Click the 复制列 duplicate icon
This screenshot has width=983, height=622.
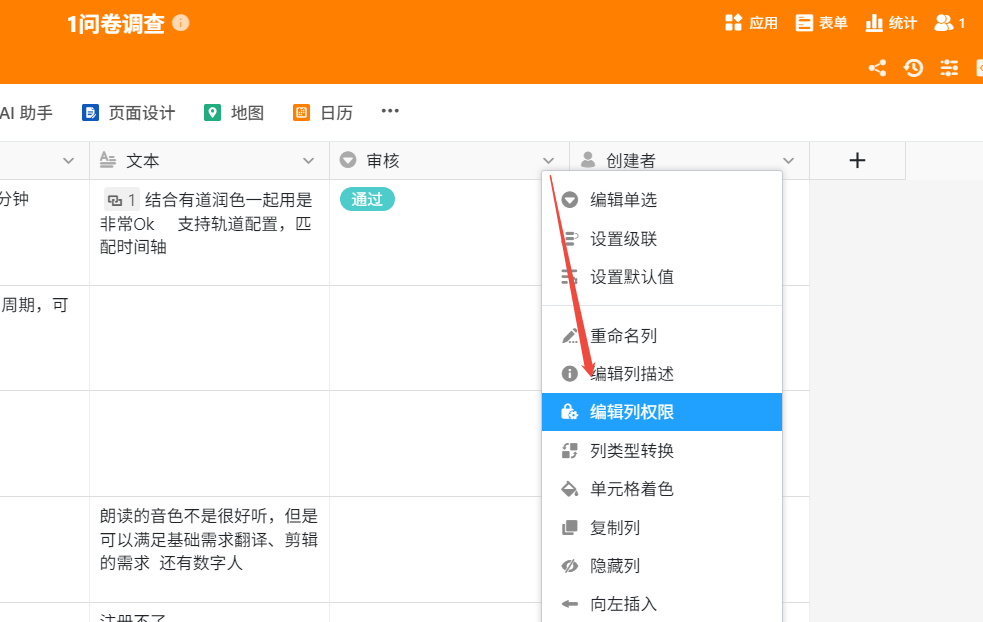point(569,528)
